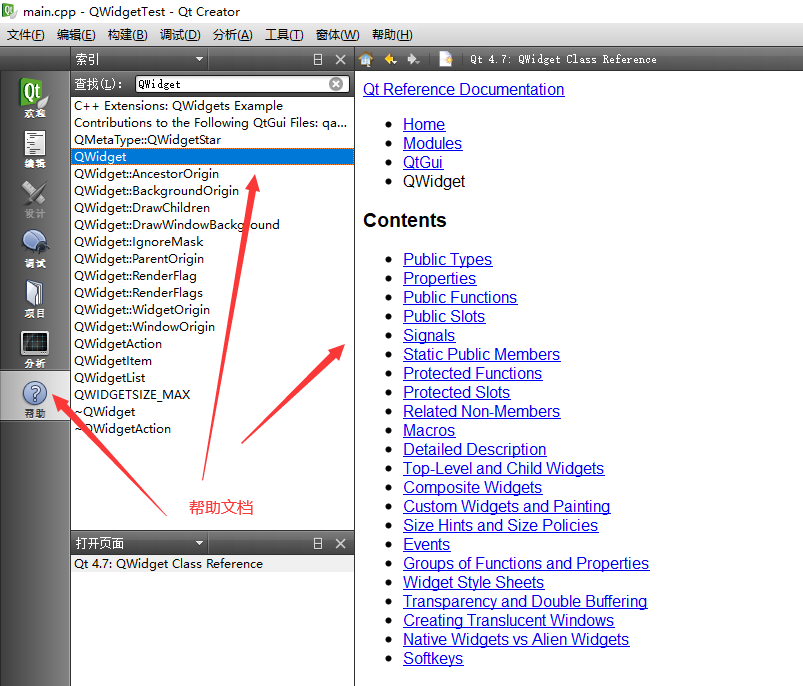Open the Help (帮助) menu
Viewport: 803px width, 686px height.
tap(392, 35)
